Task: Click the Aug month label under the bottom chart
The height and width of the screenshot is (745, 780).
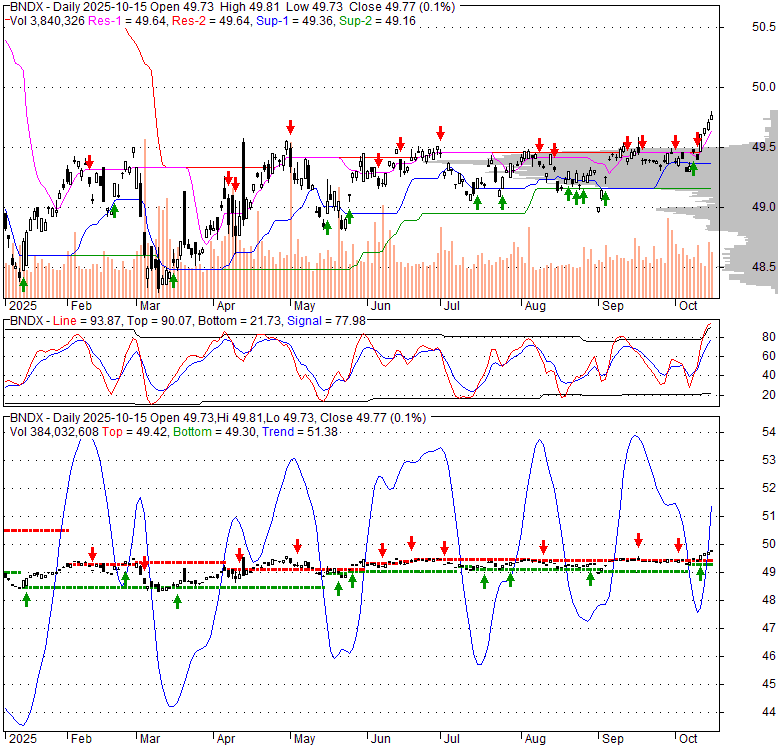Action: [535, 739]
